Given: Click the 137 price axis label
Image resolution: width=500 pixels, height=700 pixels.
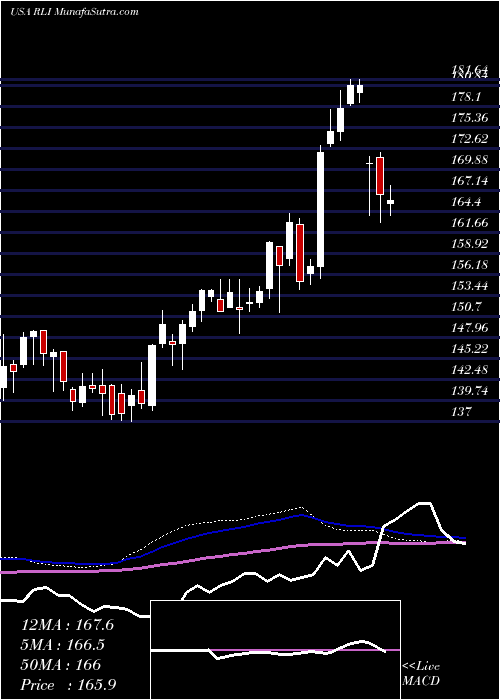Looking at the screenshot, I should (461, 412).
